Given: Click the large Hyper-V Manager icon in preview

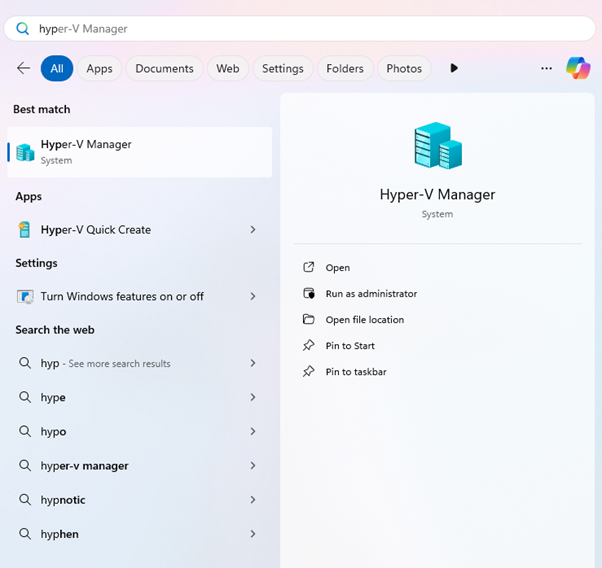Looking at the screenshot, I should 437,146.
